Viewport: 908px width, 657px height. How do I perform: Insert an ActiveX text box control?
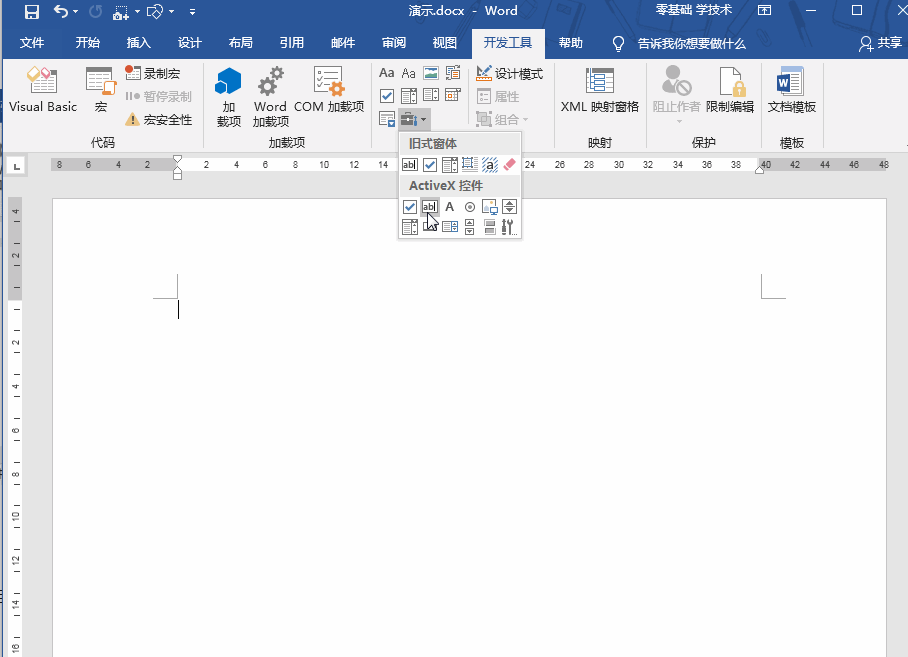point(429,206)
